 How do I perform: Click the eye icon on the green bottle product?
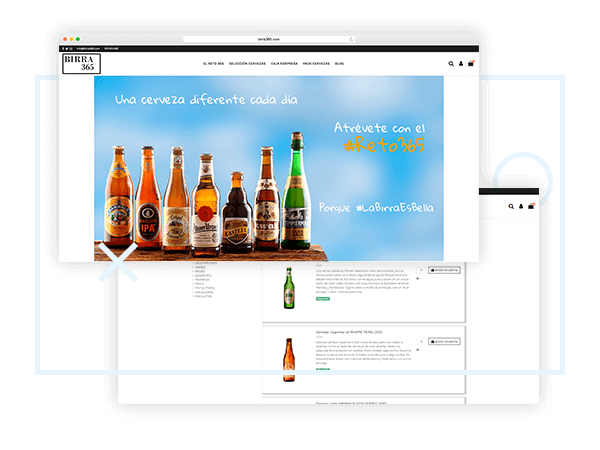417,279
